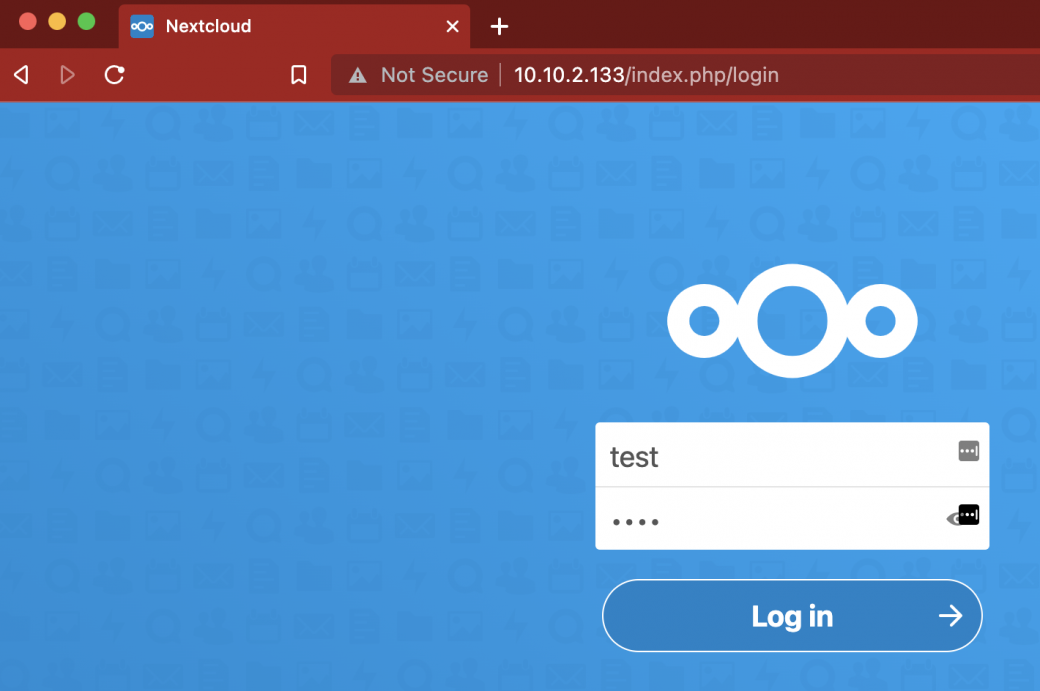
Task: Click the forward navigation arrow
Action: tap(66, 74)
